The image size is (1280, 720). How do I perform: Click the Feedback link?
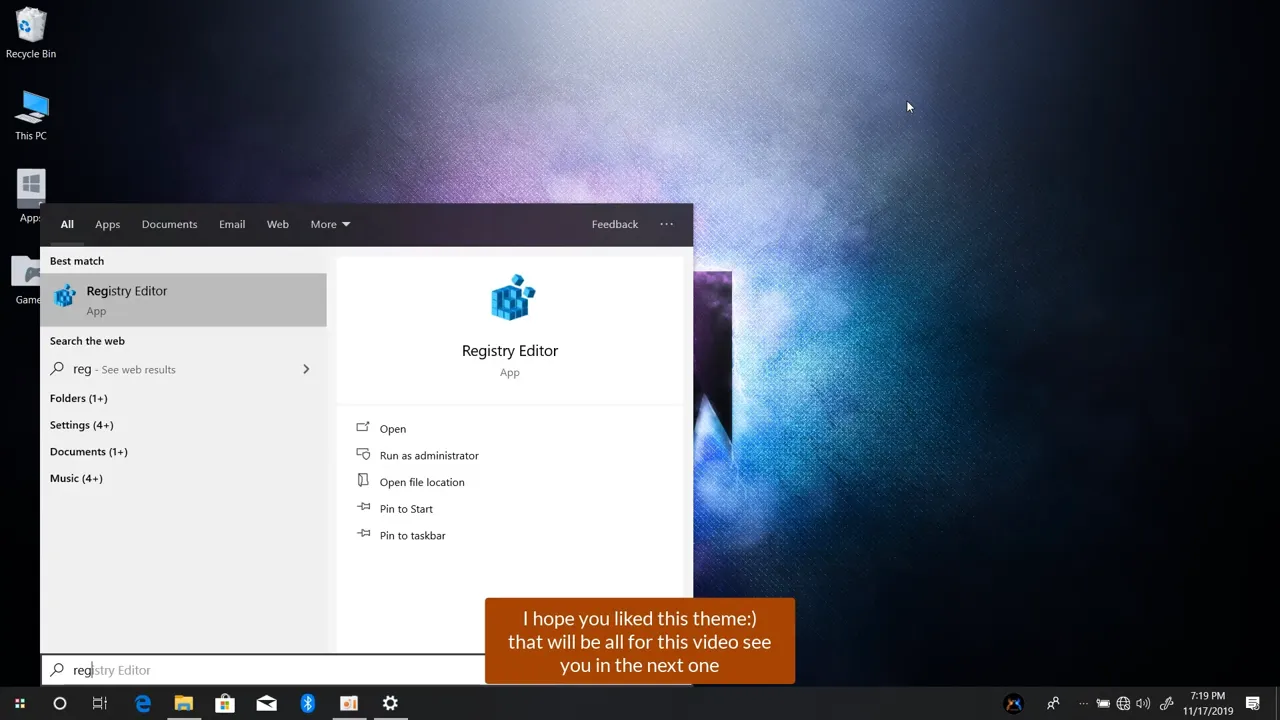pyautogui.click(x=615, y=224)
